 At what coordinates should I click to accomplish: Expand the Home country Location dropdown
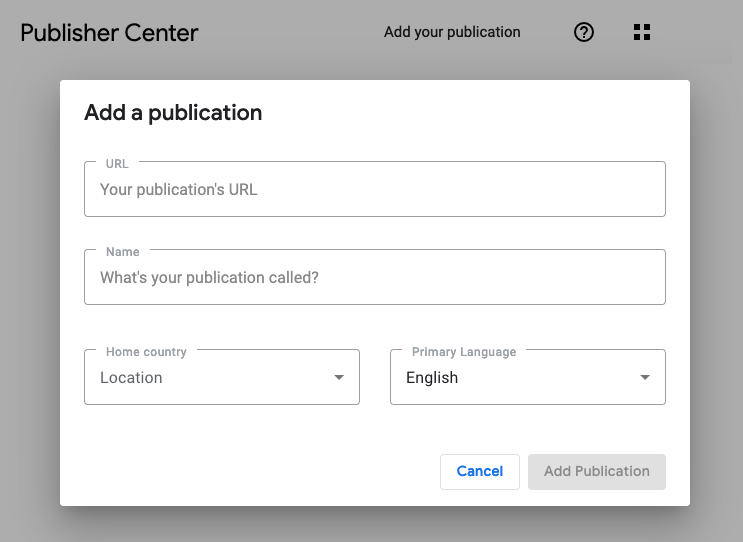point(221,377)
